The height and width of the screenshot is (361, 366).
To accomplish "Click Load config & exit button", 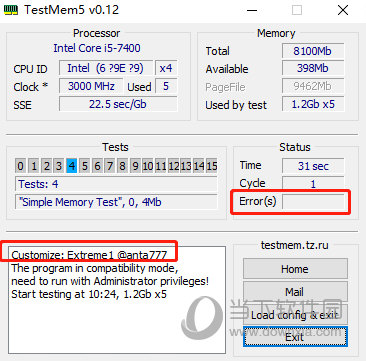I will [295, 314].
